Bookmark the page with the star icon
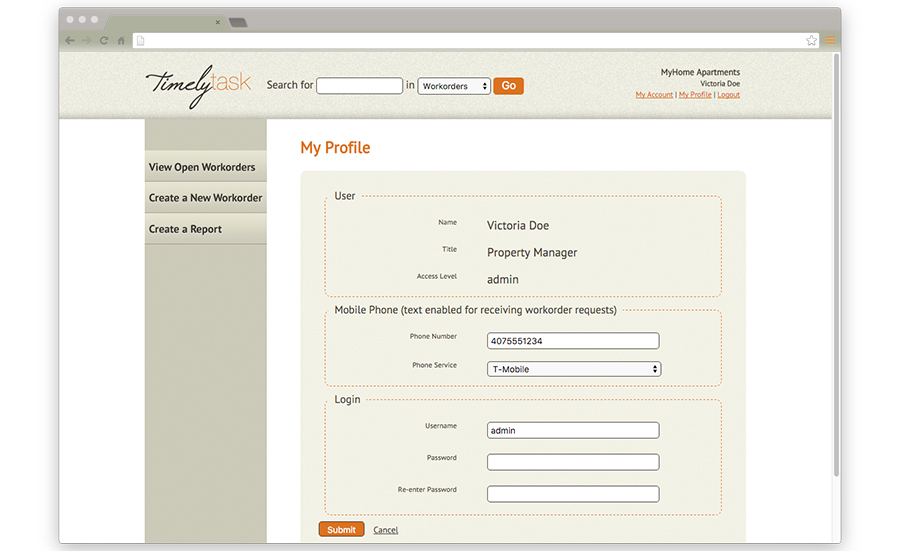This screenshot has height=551, width=900. tap(811, 41)
